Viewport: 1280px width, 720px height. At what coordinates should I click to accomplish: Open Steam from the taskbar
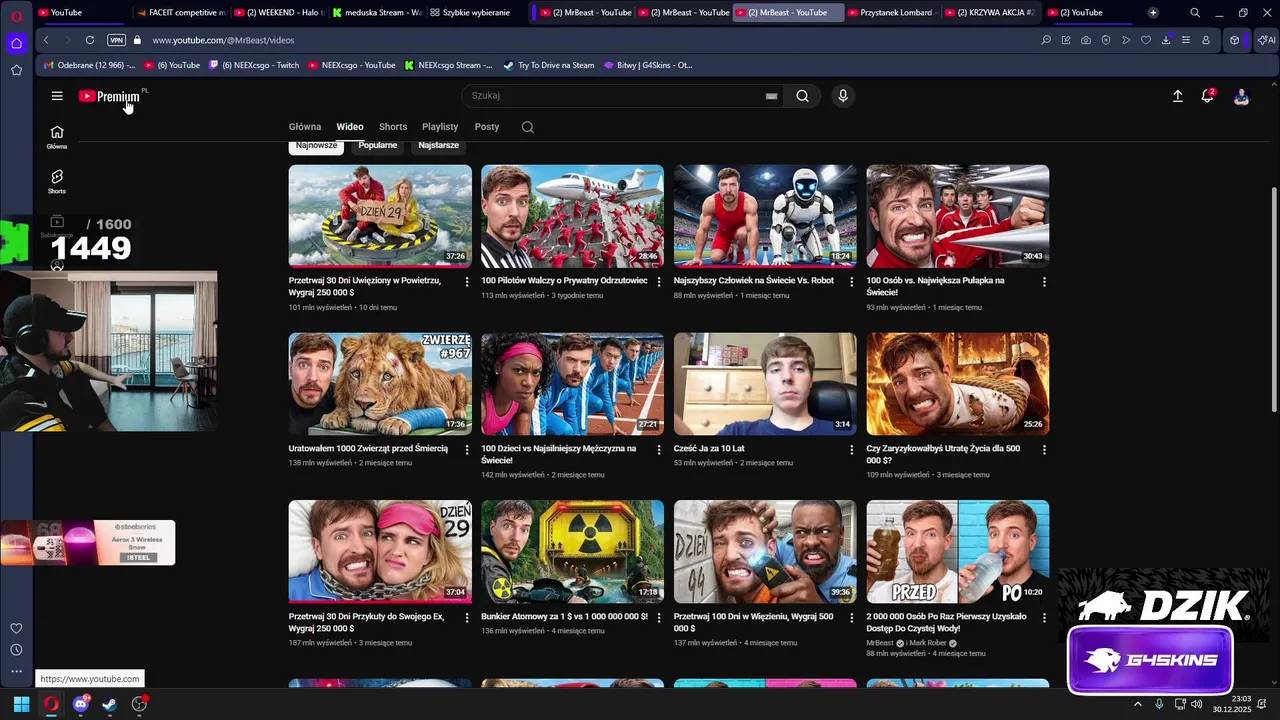pos(109,704)
